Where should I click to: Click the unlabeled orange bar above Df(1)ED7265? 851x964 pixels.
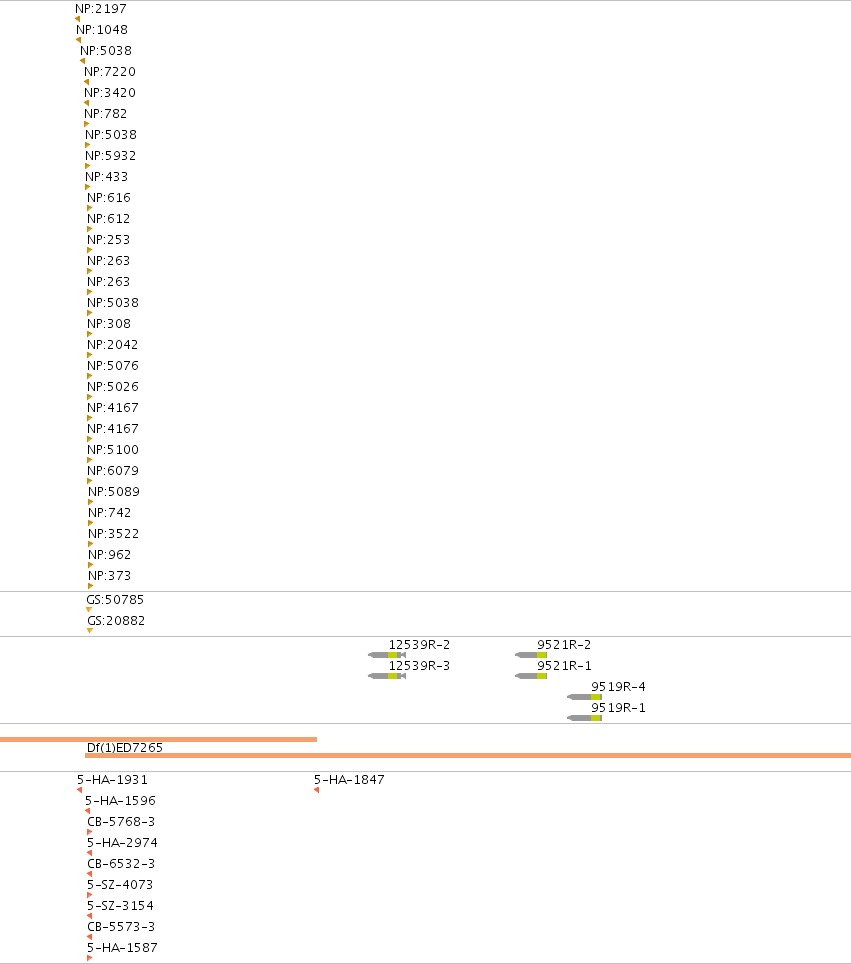(x=158, y=740)
